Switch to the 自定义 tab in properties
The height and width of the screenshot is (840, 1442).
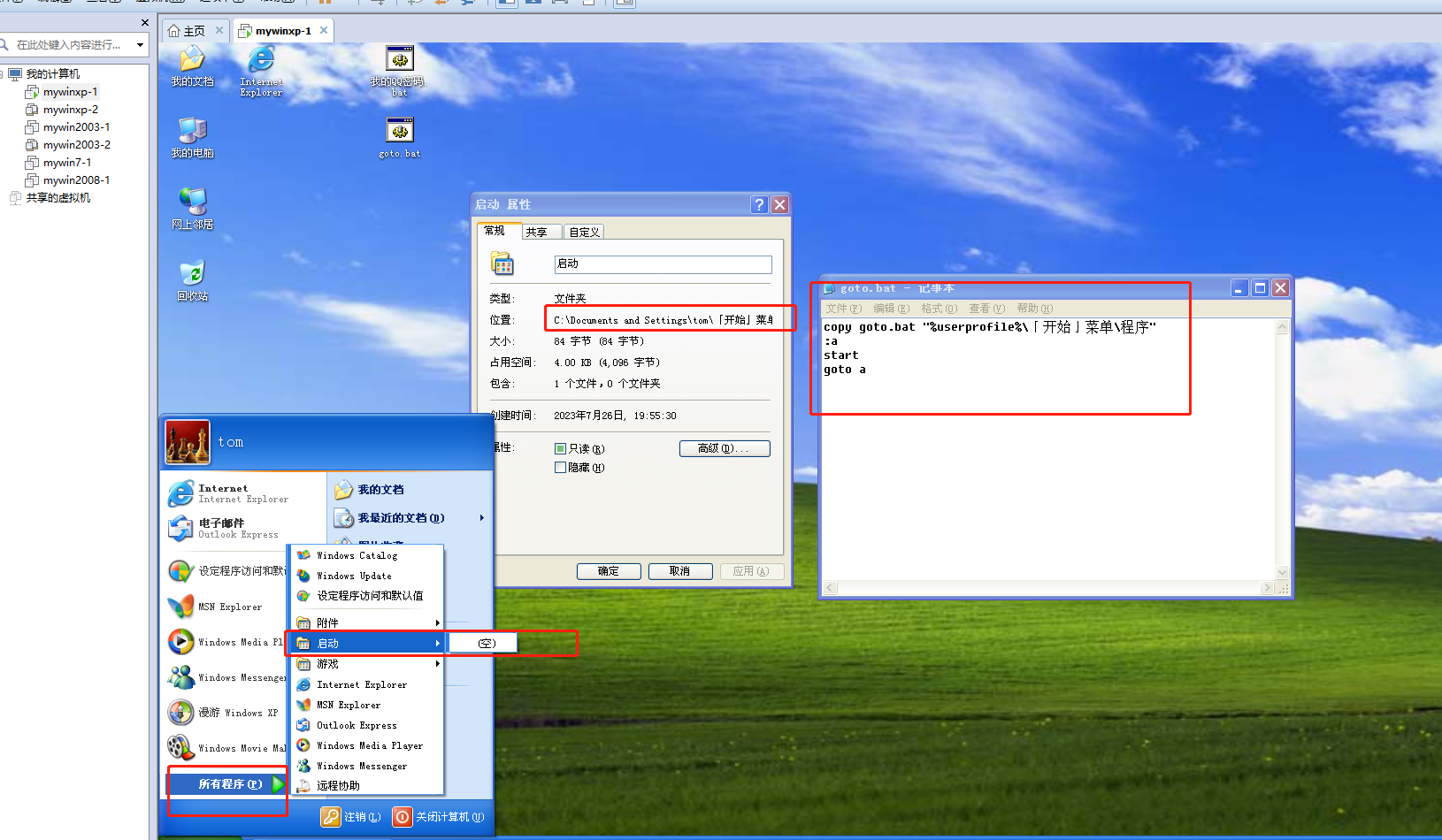584,232
